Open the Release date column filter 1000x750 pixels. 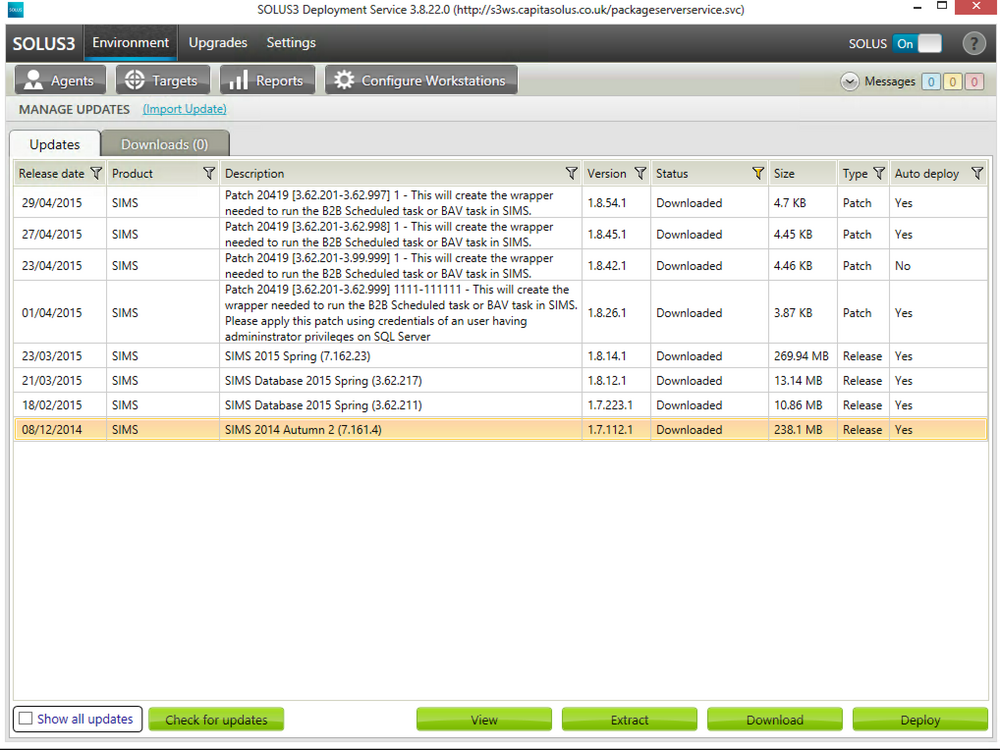pyautogui.click(x=96, y=173)
